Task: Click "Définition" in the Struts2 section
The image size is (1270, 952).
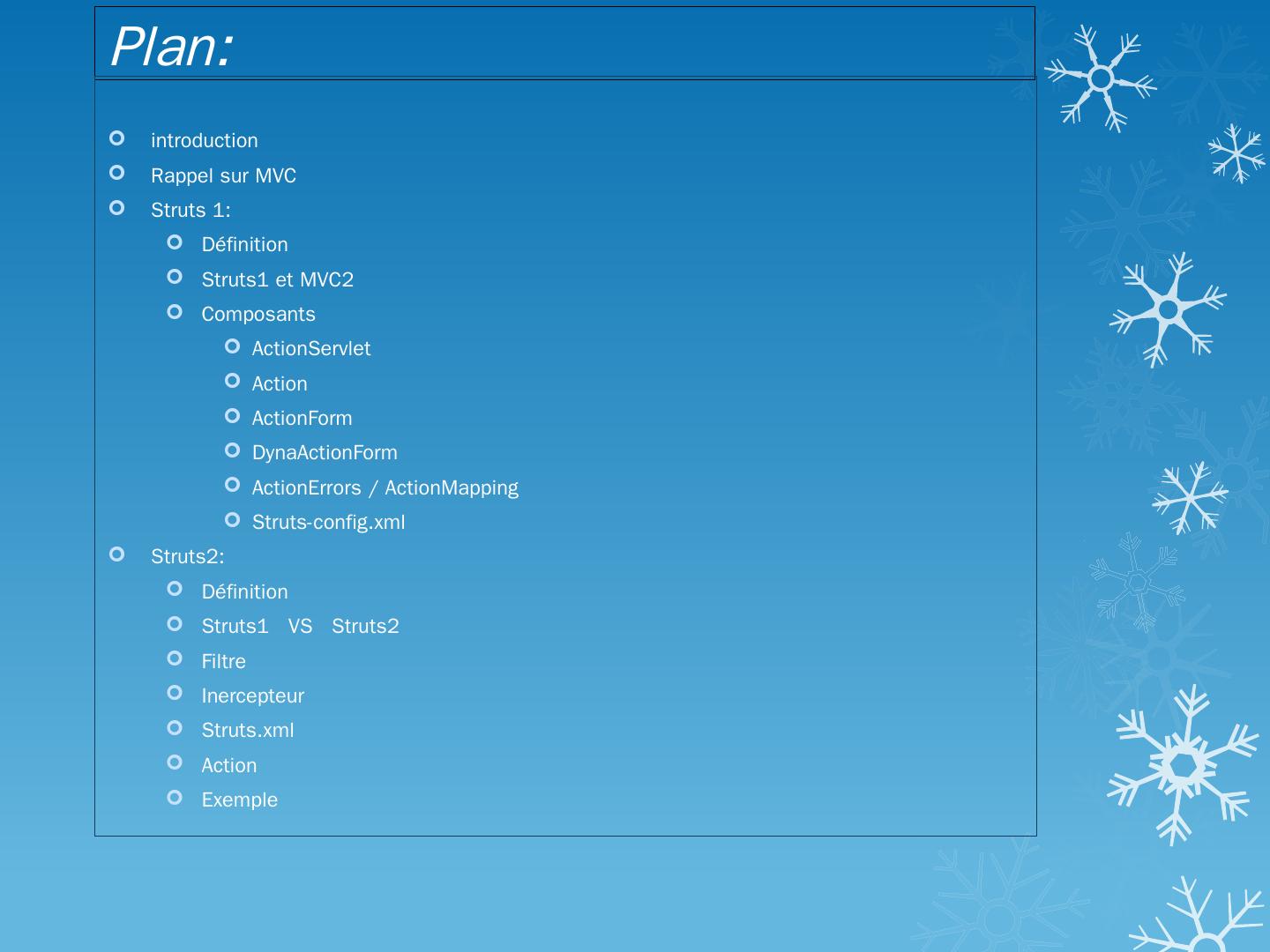Action: (244, 591)
